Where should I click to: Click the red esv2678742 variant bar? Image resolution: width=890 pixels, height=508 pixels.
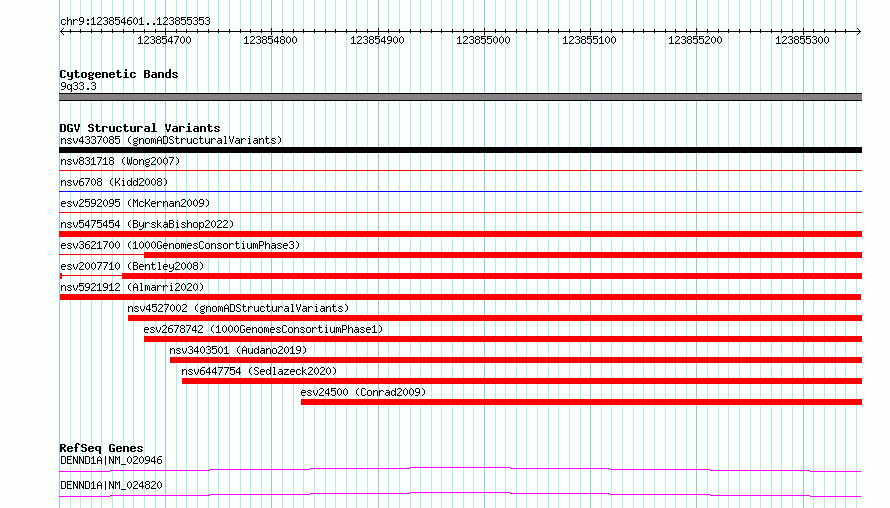pyautogui.click(x=503, y=339)
